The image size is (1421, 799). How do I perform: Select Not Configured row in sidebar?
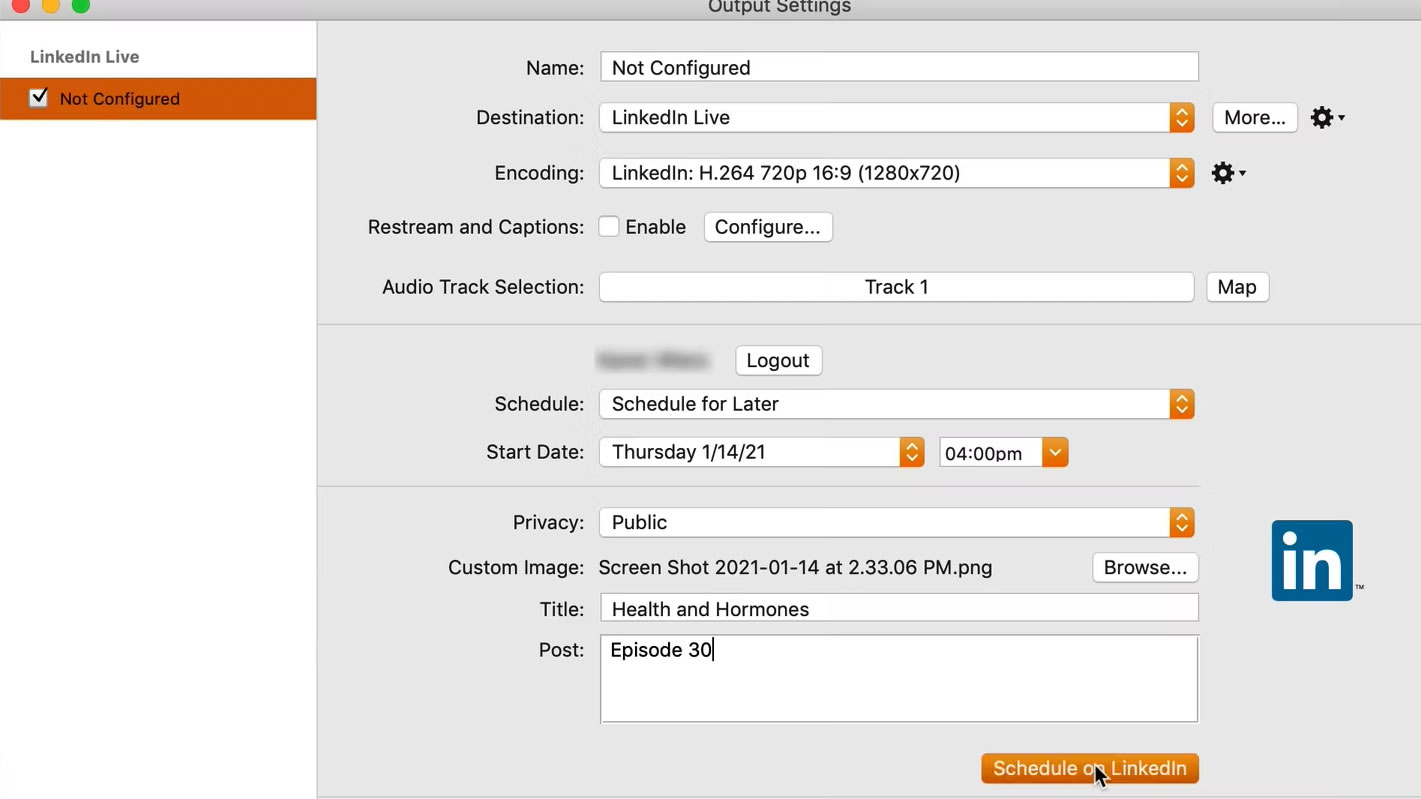tap(158, 99)
